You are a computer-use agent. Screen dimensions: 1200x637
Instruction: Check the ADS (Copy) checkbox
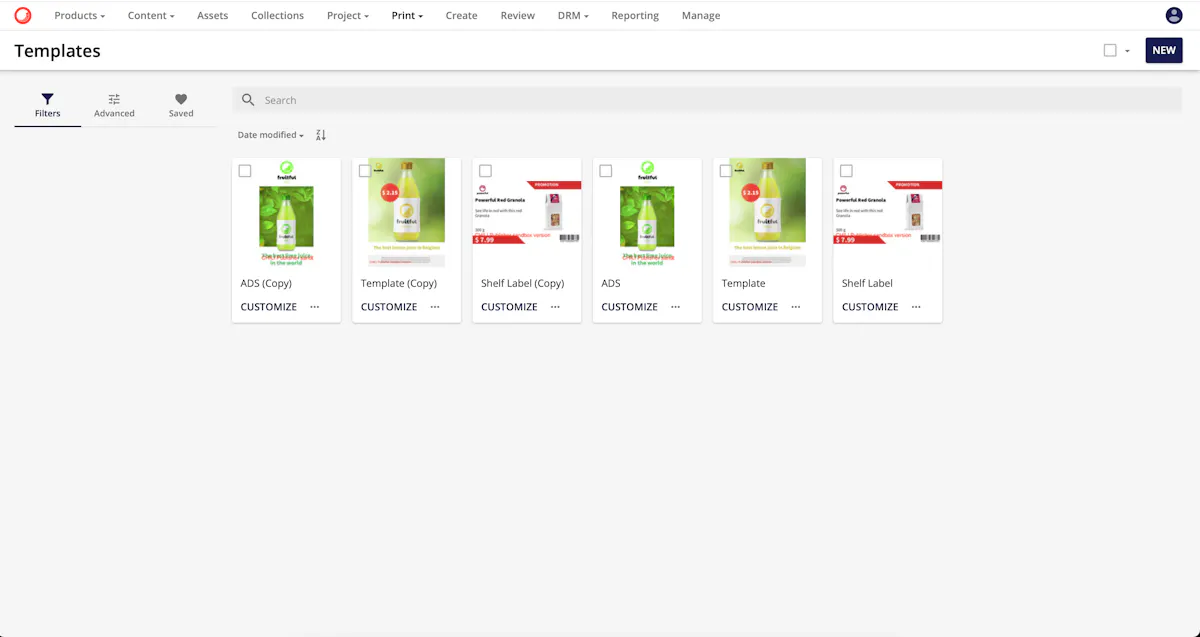(x=245, y=171)
